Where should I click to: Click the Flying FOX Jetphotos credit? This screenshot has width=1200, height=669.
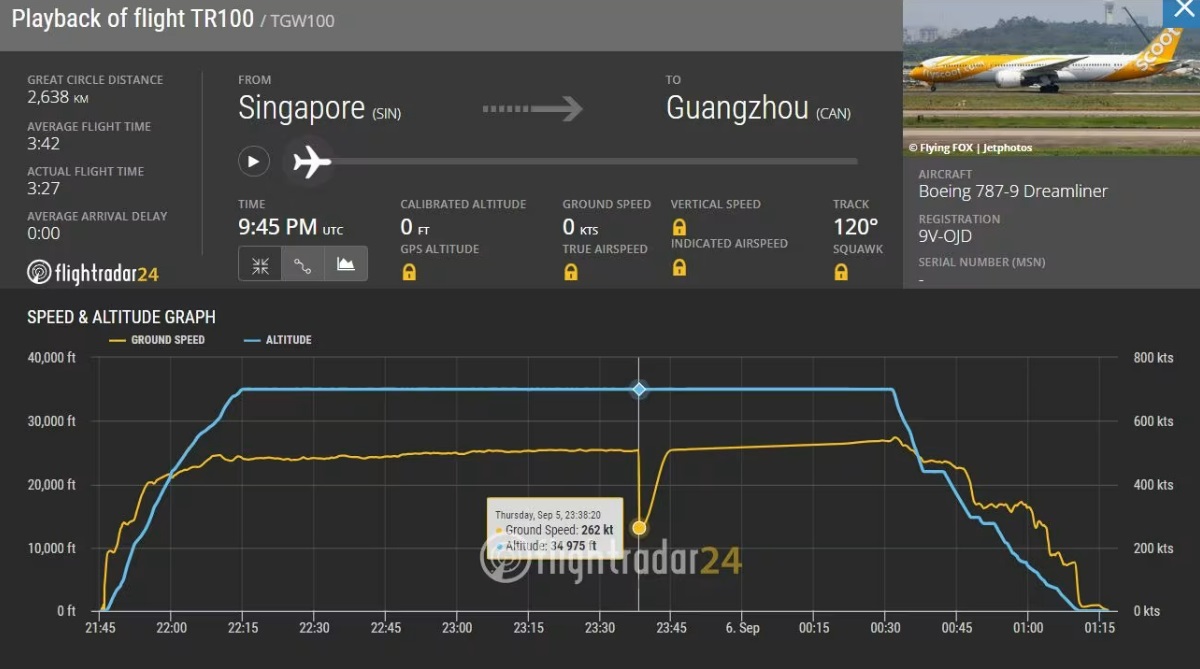click(969, 148)
